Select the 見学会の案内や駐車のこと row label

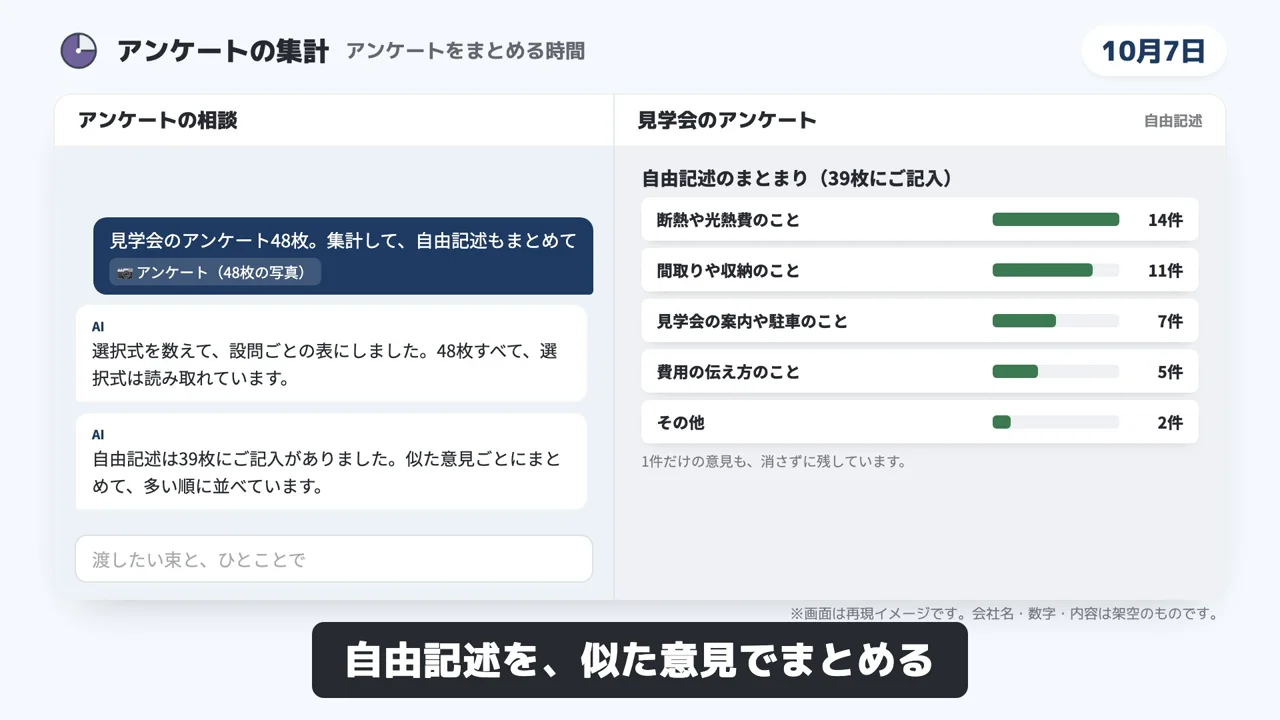pyautogui.click(x=752, y=321)
